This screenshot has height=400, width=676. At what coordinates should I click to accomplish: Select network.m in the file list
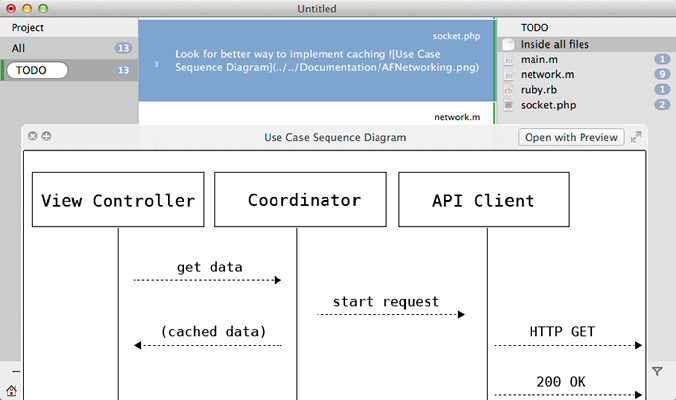point(586,75)
